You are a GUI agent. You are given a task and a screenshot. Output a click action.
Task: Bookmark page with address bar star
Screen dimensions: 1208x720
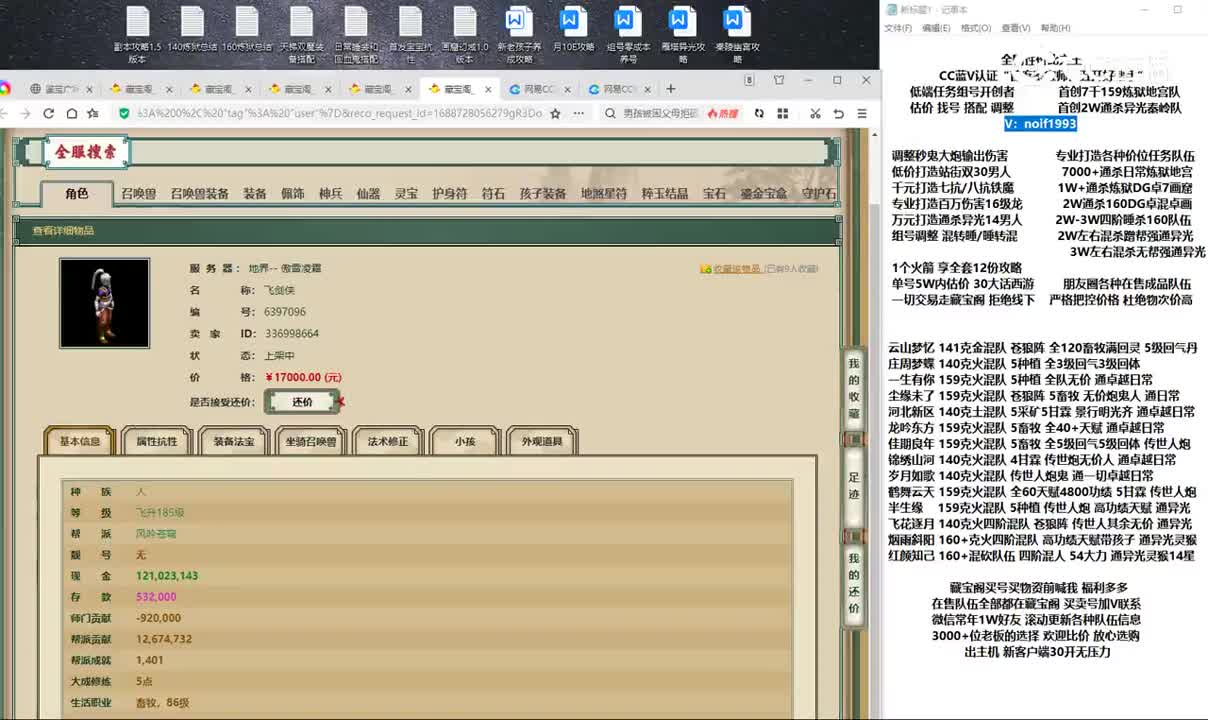coord(555,113)
